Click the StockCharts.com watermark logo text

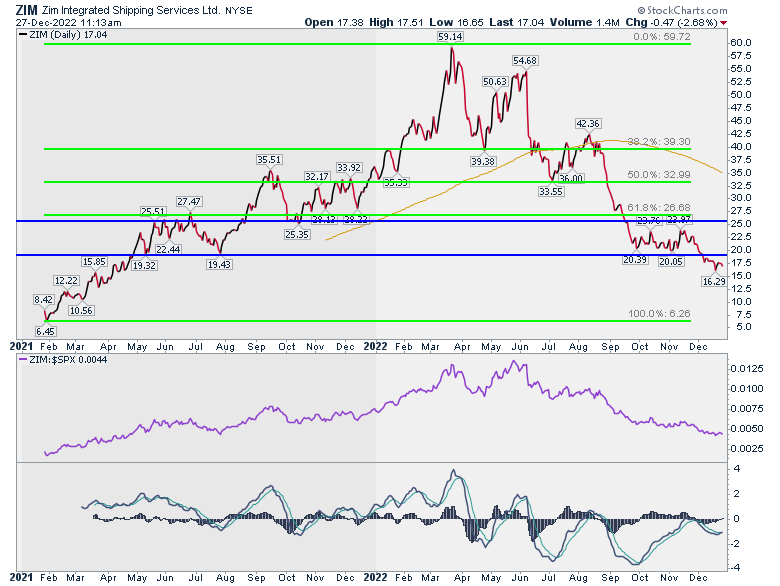(x=682, y=10)
